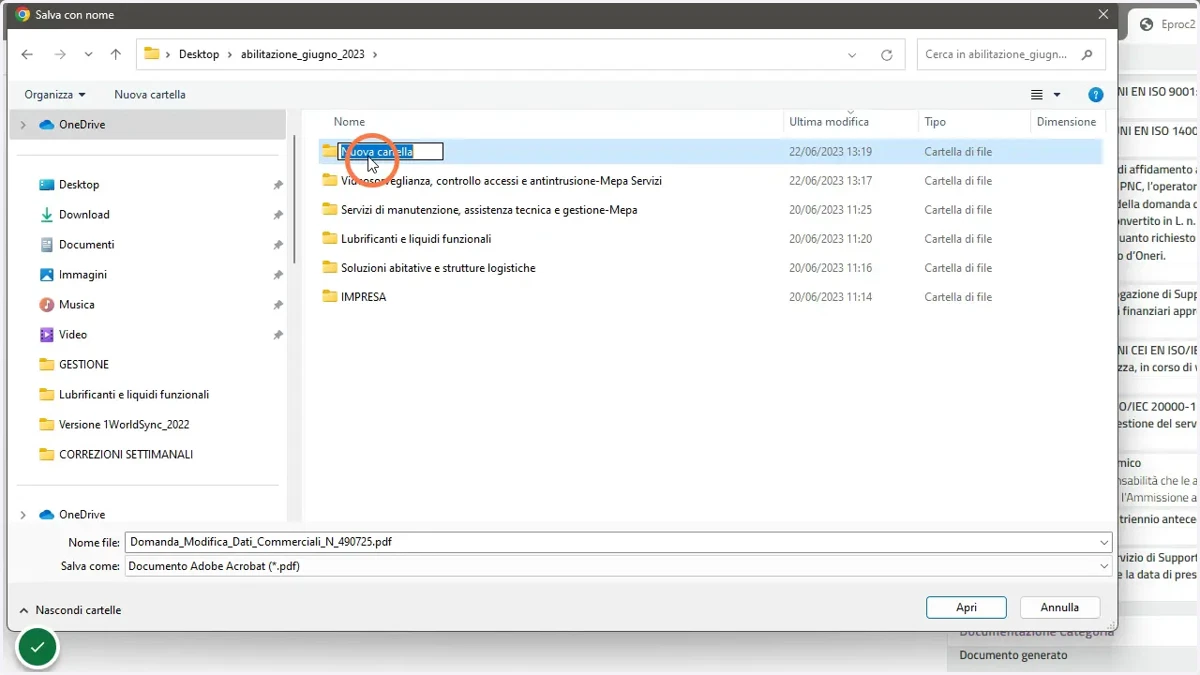The width and height of the screenshot is (1200, 675).
Task: Close the Salva con nome dialog
Action: (1103, 15)
